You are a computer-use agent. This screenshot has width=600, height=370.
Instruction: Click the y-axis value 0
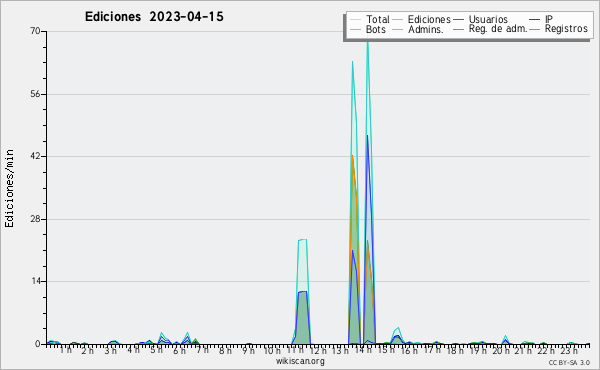[38, 344]
